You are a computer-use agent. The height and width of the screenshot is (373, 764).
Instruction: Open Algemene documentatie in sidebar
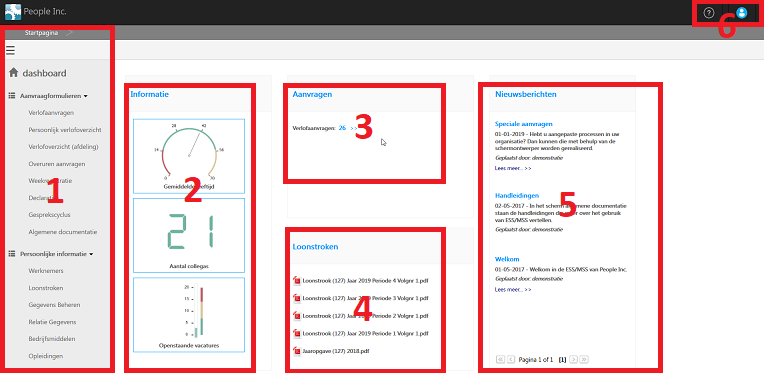tap(63, 232)
